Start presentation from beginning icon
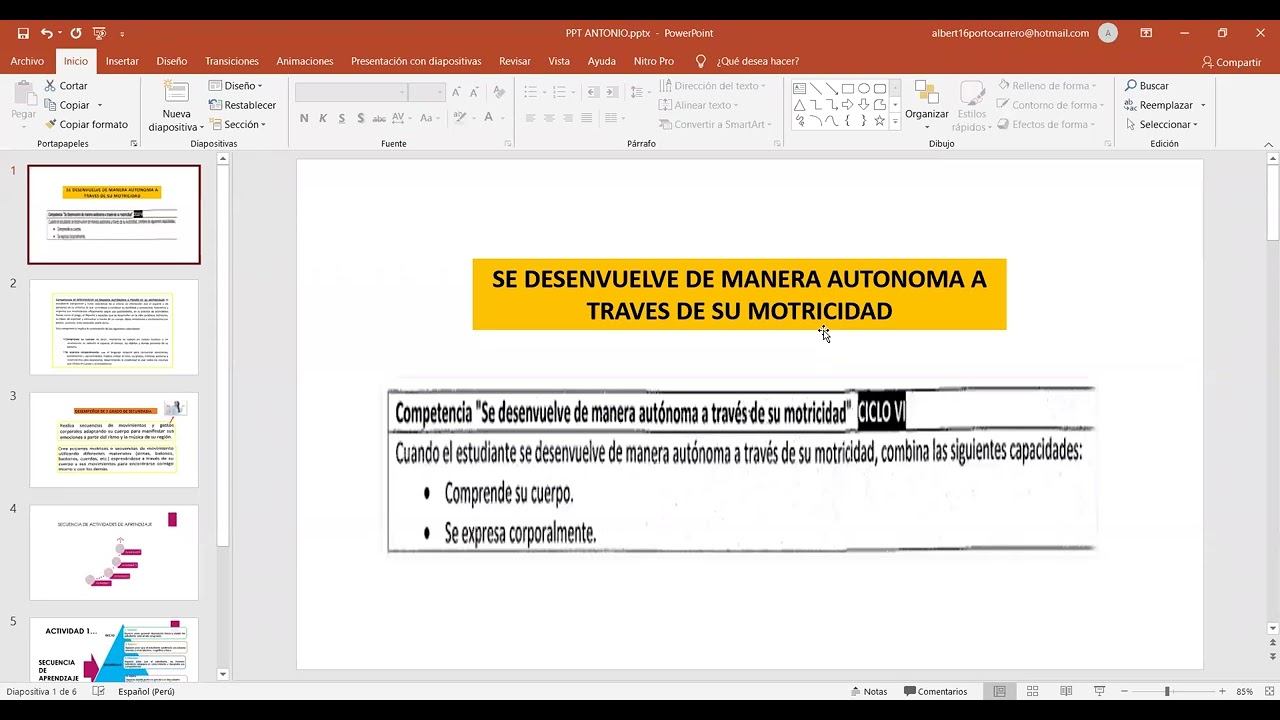1280x720 pixels. [99, 33]
